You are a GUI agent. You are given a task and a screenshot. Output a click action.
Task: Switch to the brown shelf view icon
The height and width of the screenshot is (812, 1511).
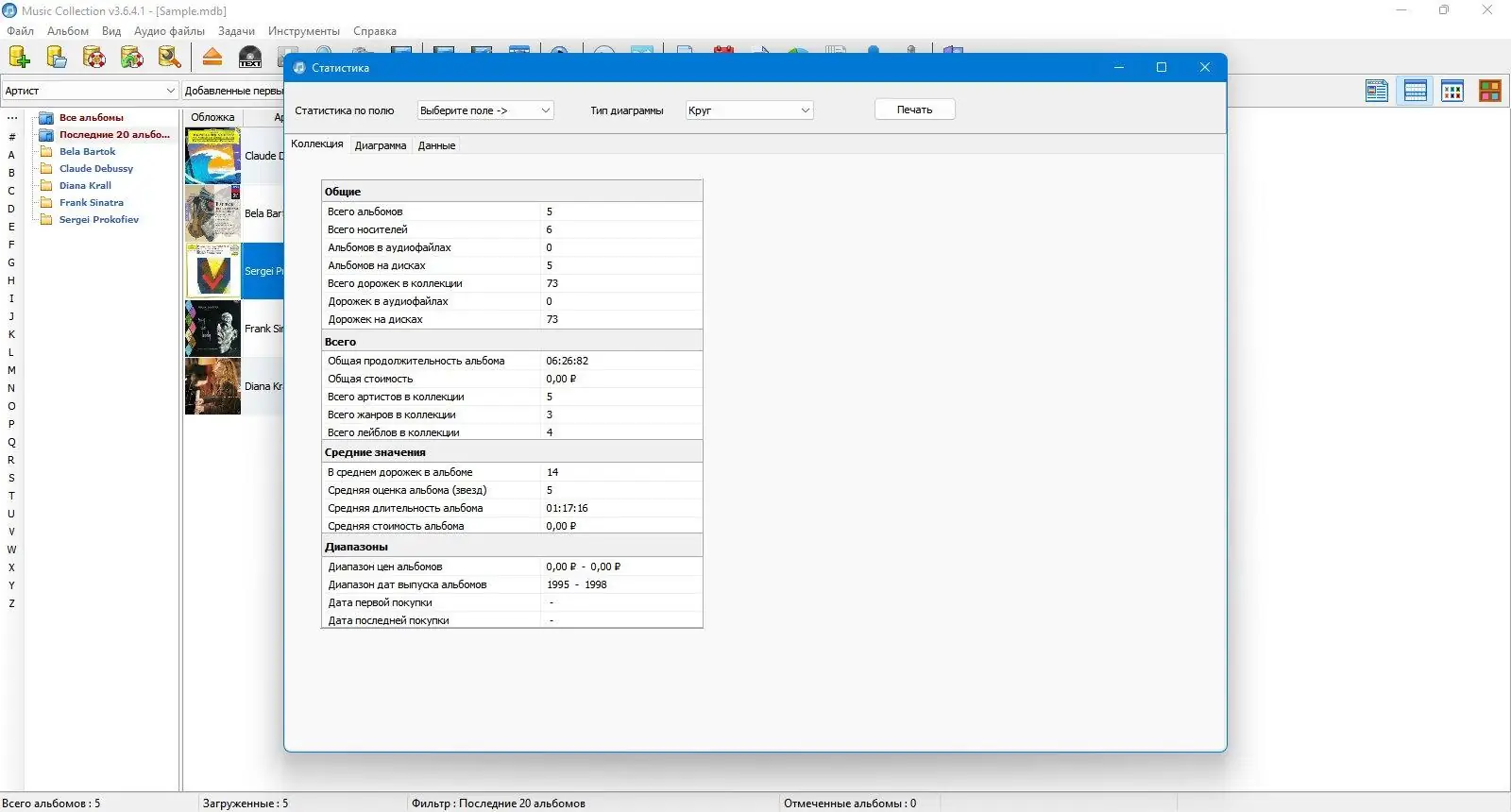[1490, 91]
